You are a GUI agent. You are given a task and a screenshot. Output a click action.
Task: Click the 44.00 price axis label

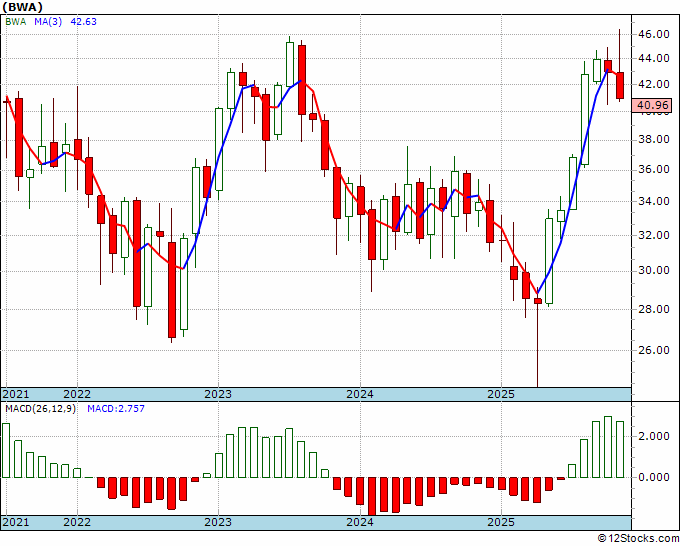[x=653, y=58]
